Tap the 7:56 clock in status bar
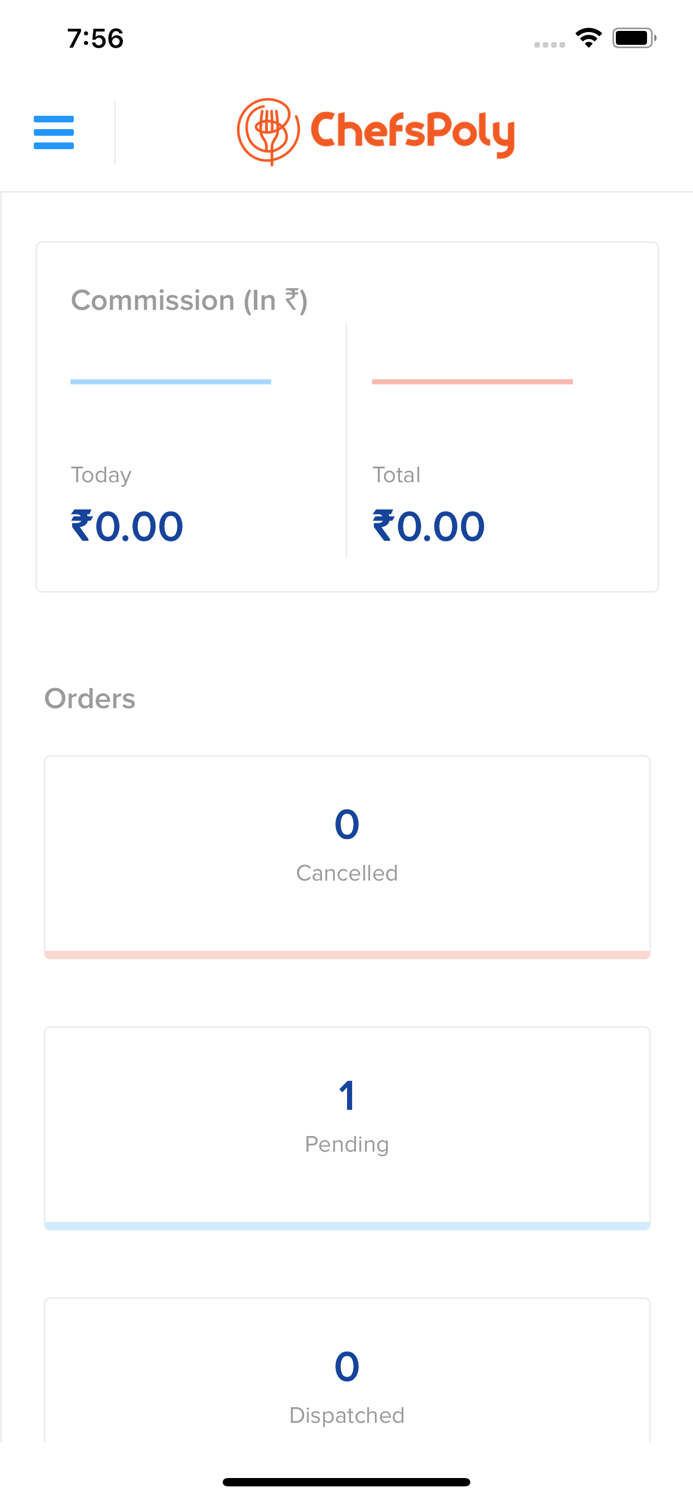Viewport: 693px width, 1500px height. point(95,38)
